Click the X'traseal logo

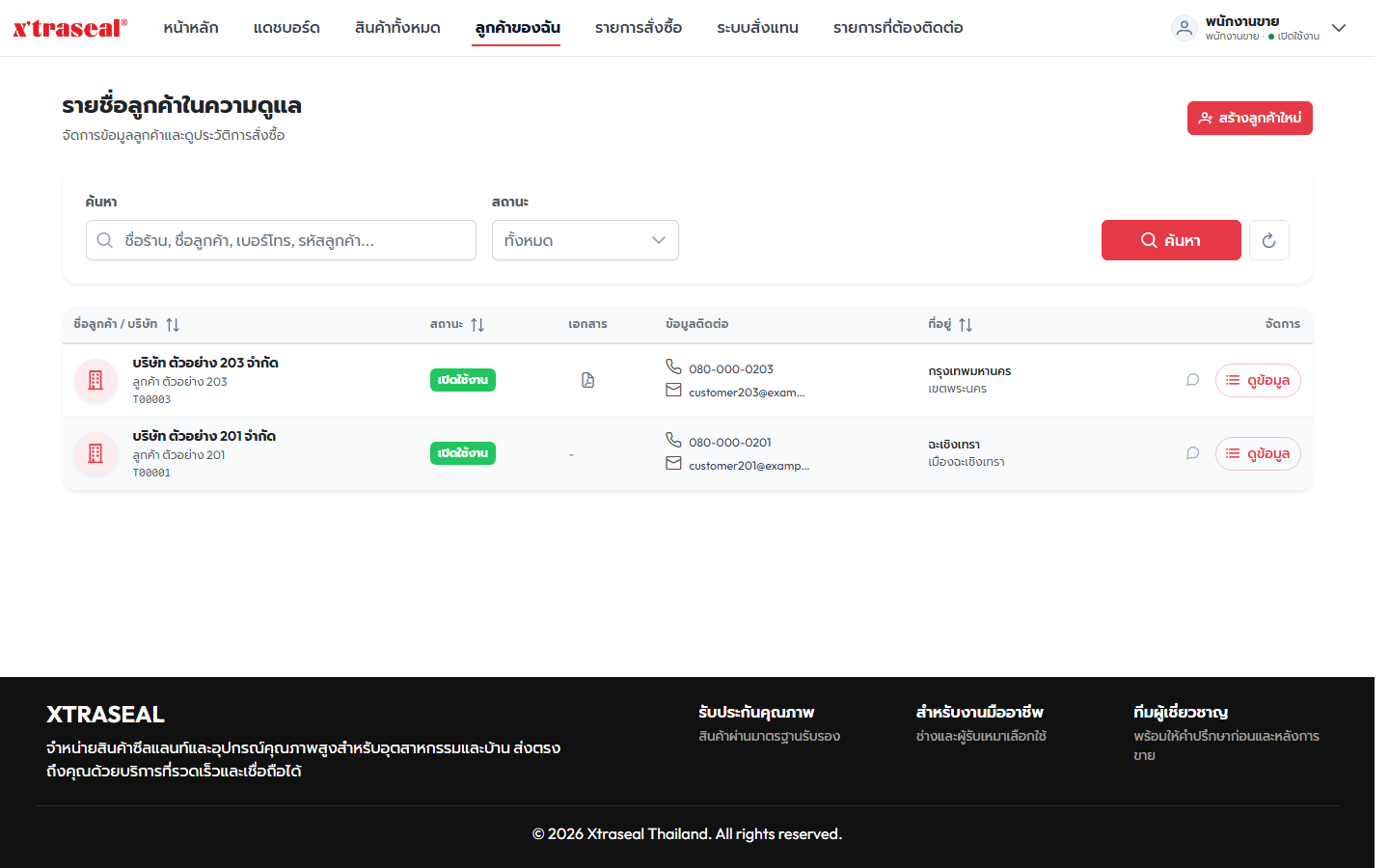pyautogui.click(x=69, y=28)
